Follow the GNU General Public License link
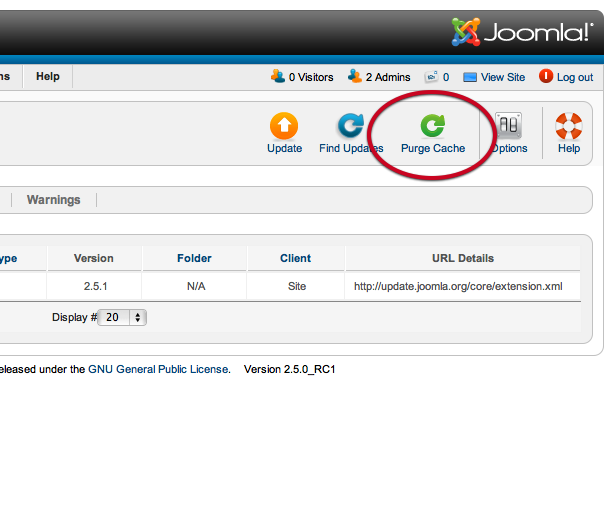 point(158,369)
